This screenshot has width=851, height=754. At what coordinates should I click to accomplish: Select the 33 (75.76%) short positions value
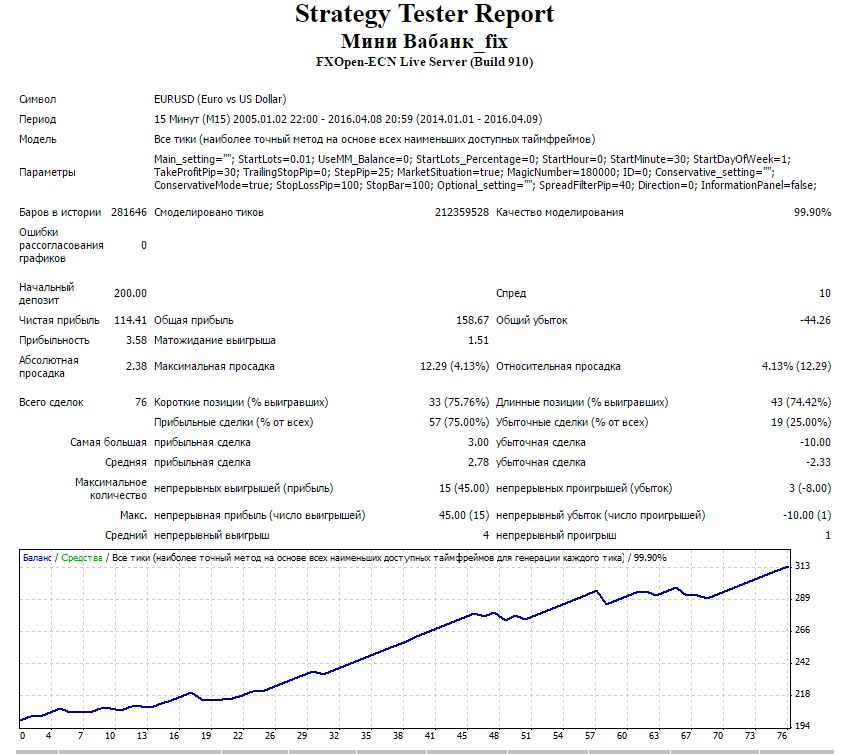(x=459, y=402)
